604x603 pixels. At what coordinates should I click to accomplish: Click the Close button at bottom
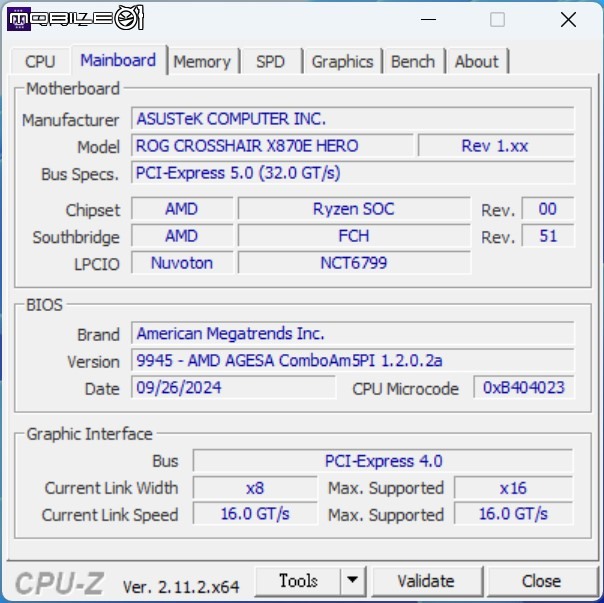click(541, 581)
